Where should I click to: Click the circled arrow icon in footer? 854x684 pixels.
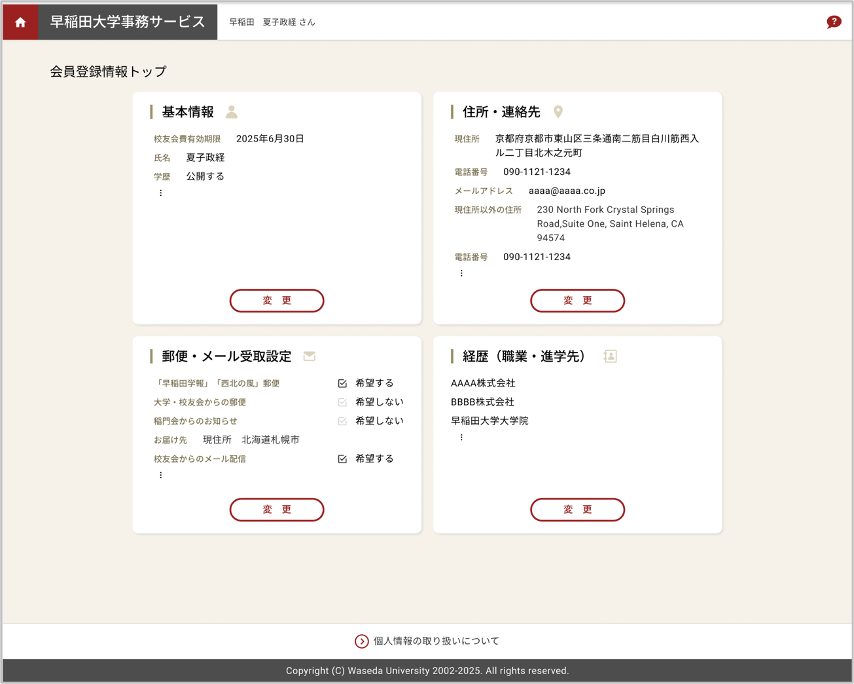point(362,641)
